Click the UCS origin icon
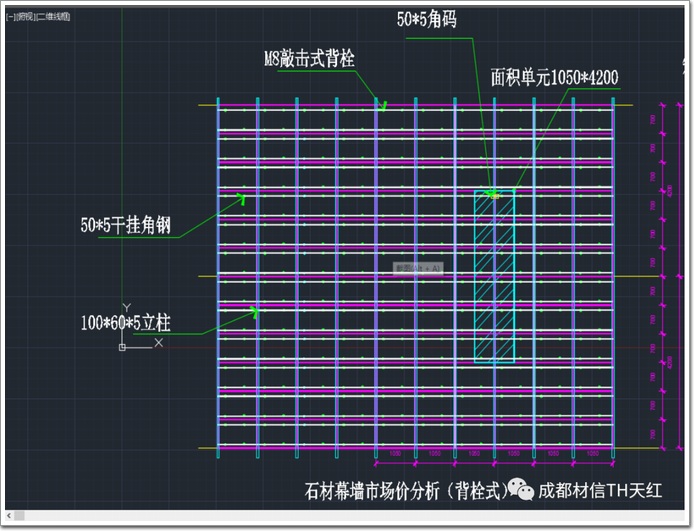This screenshot has height=531, width=694. (122, 346)
